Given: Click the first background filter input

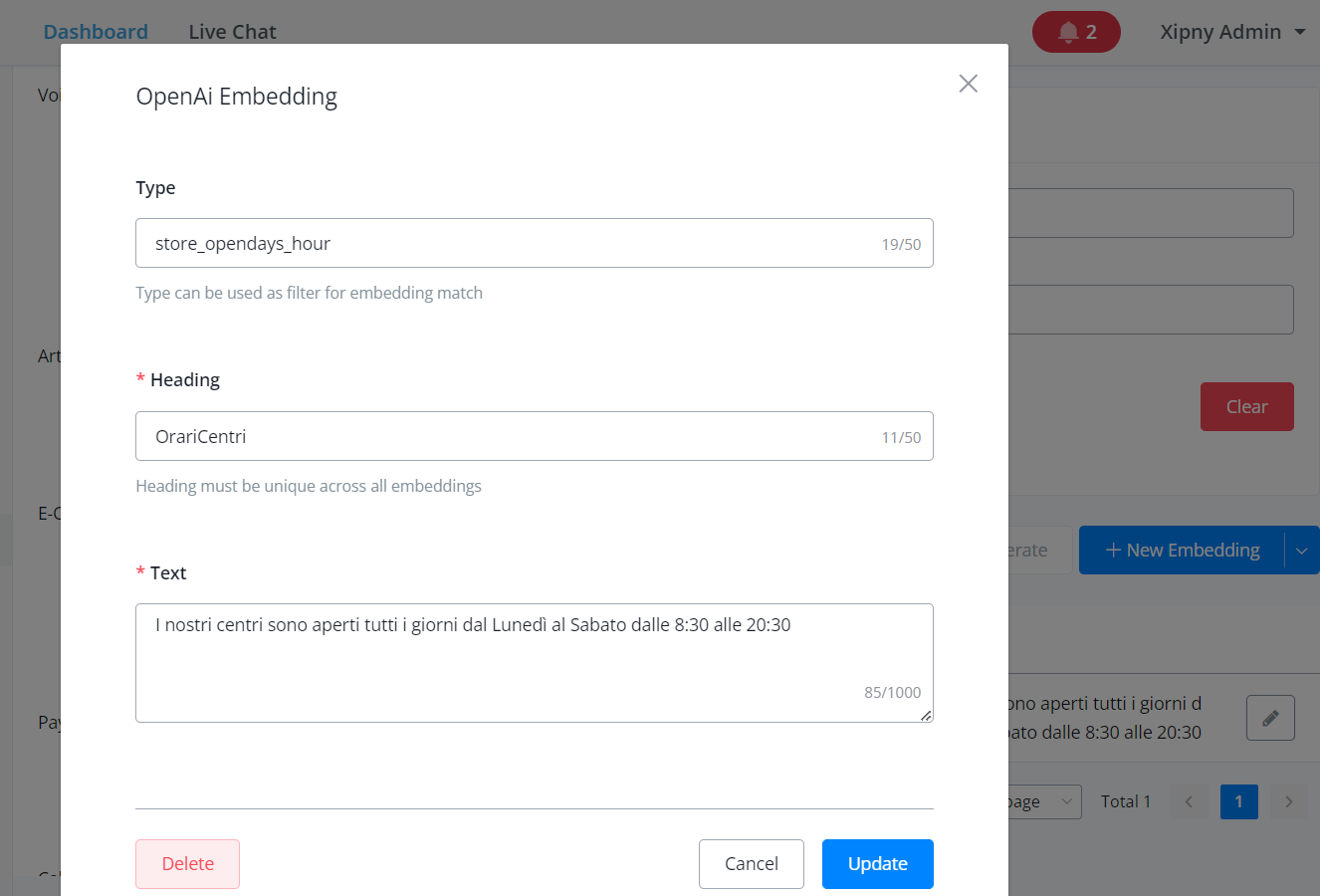Looking at the screenshot, I should tap(1151, 213).
